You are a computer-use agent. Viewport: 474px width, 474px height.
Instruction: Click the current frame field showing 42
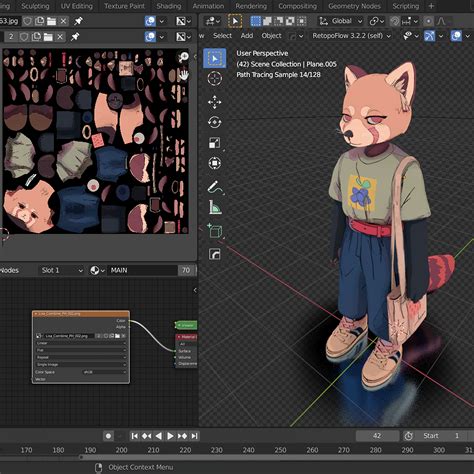(x=377, y=436)
